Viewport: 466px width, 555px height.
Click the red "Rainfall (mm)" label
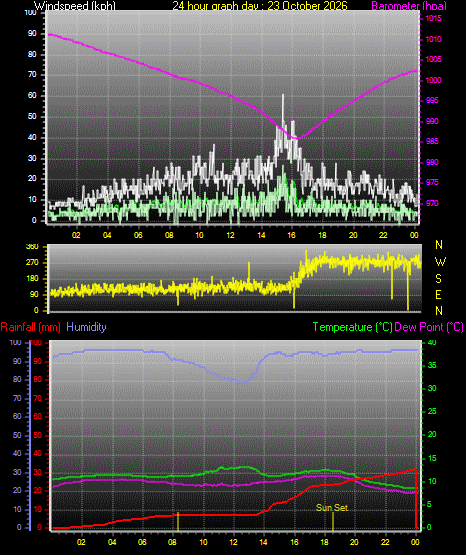(30, 327)
